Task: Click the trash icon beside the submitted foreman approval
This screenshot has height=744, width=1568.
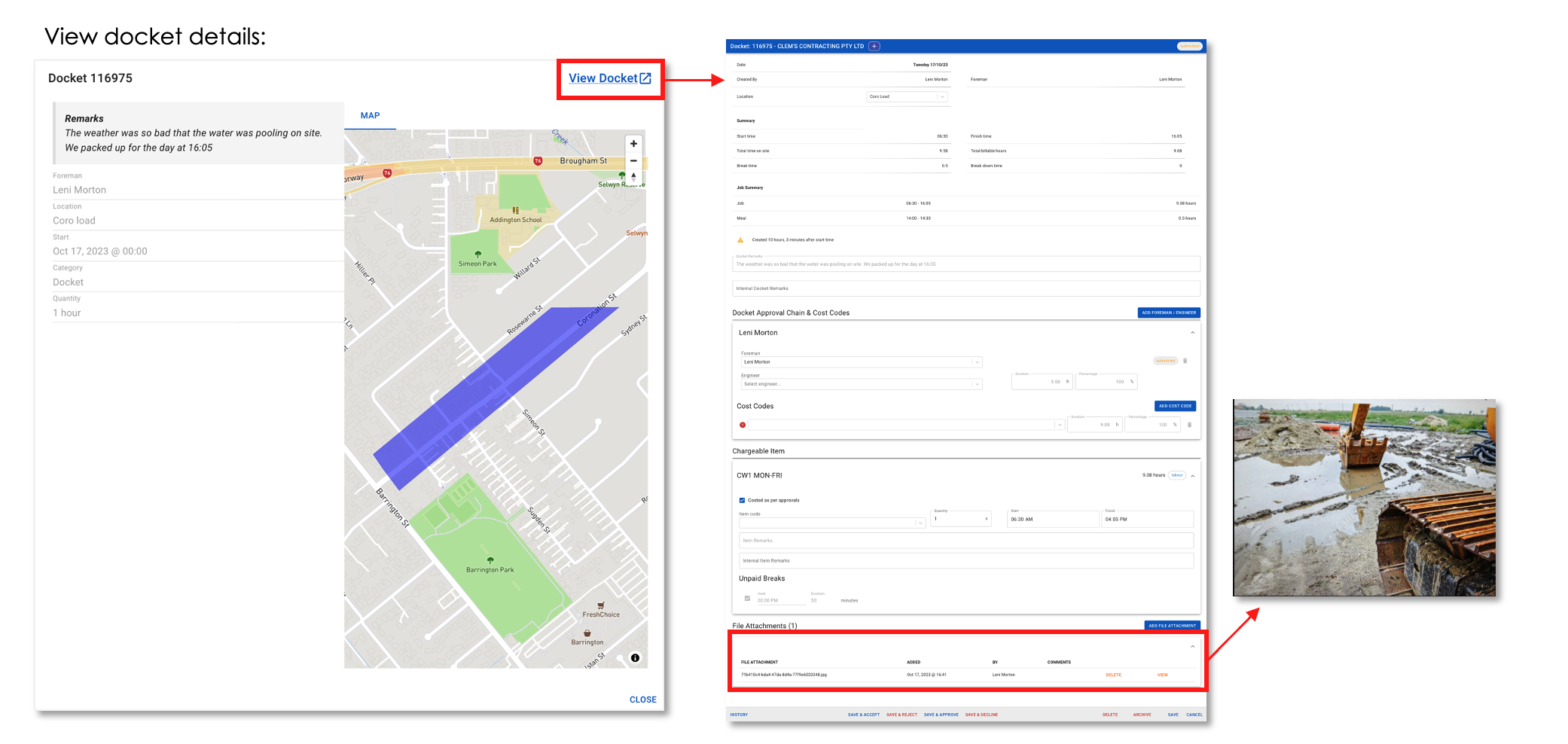Action: 1185,361
